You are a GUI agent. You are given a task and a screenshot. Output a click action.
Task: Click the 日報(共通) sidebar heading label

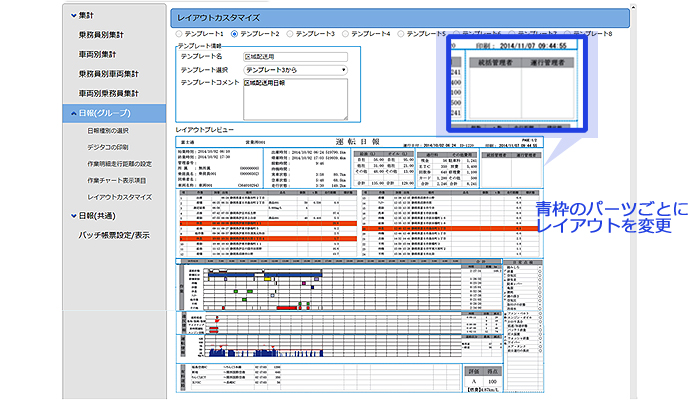click(x=97, y=216)
